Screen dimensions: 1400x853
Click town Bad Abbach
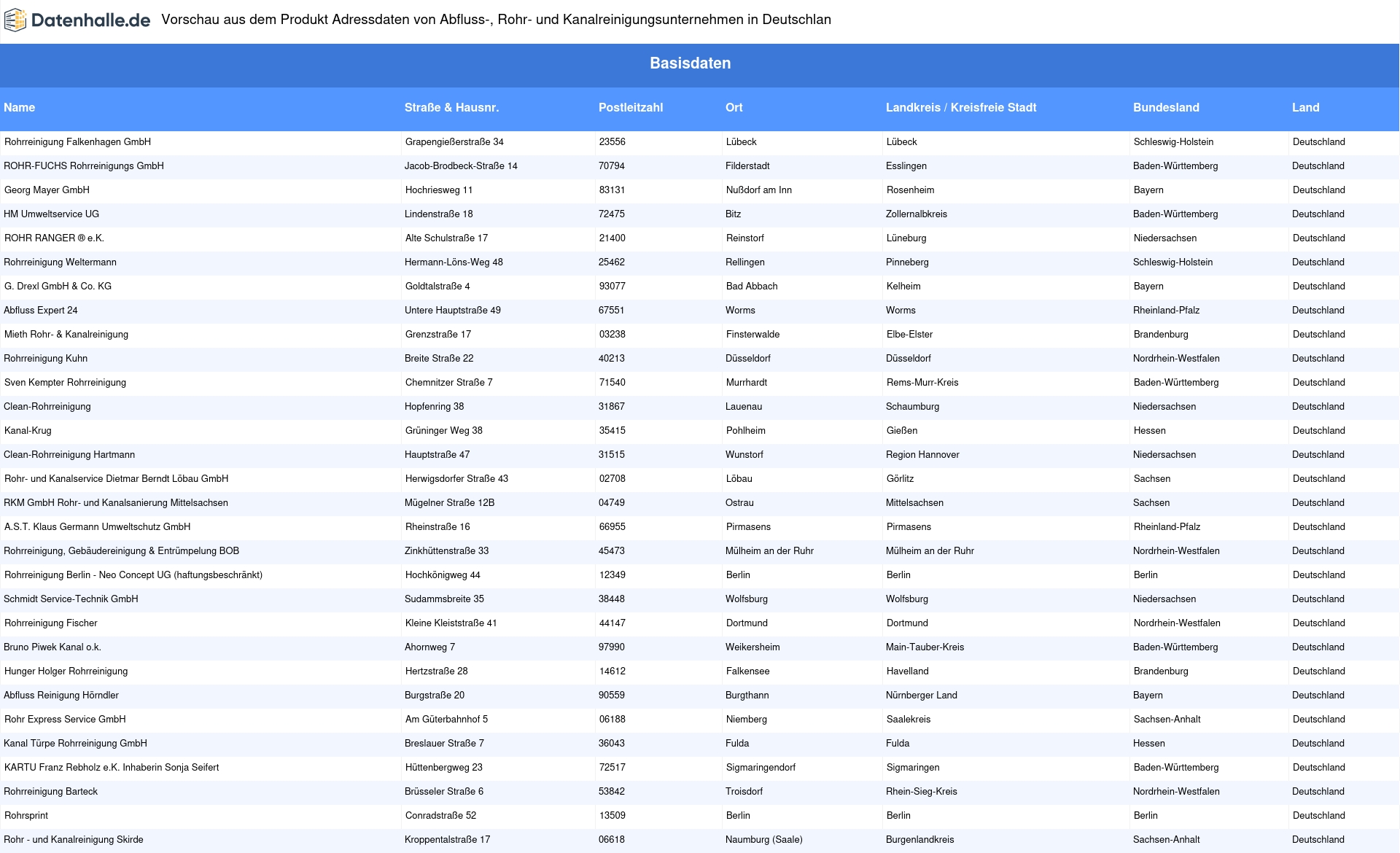752,287
